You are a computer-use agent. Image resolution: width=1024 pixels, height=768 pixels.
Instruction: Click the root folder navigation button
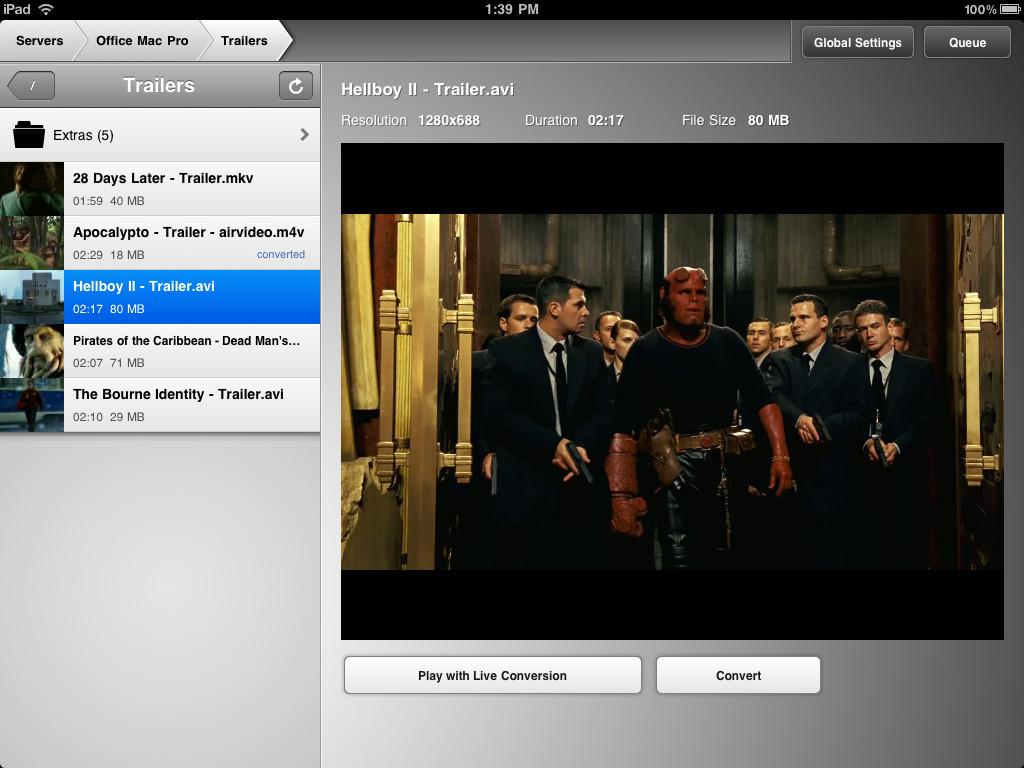(x=31, y=85)
